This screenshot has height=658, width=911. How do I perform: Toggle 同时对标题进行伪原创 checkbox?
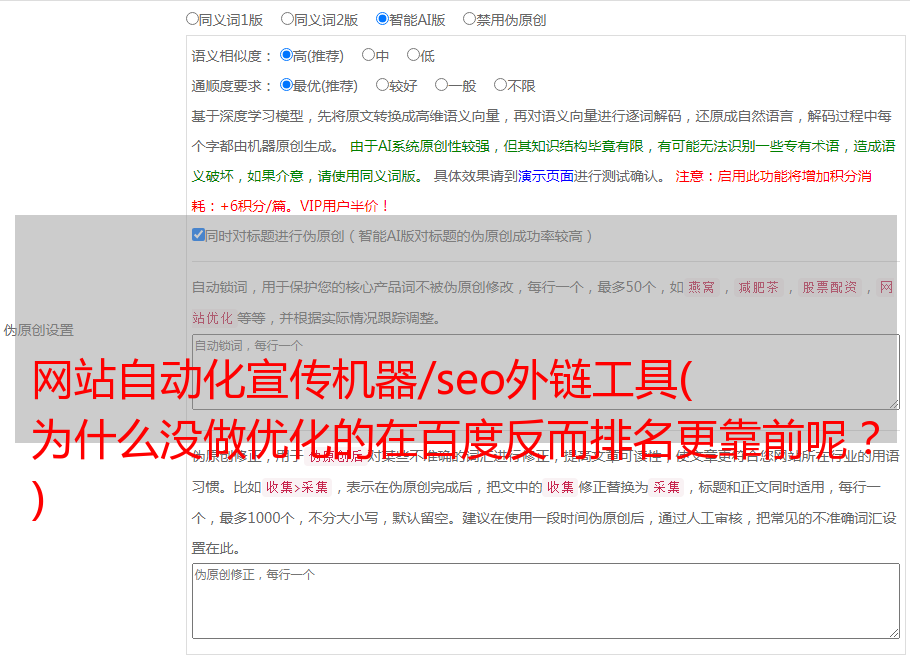point(198,235)
